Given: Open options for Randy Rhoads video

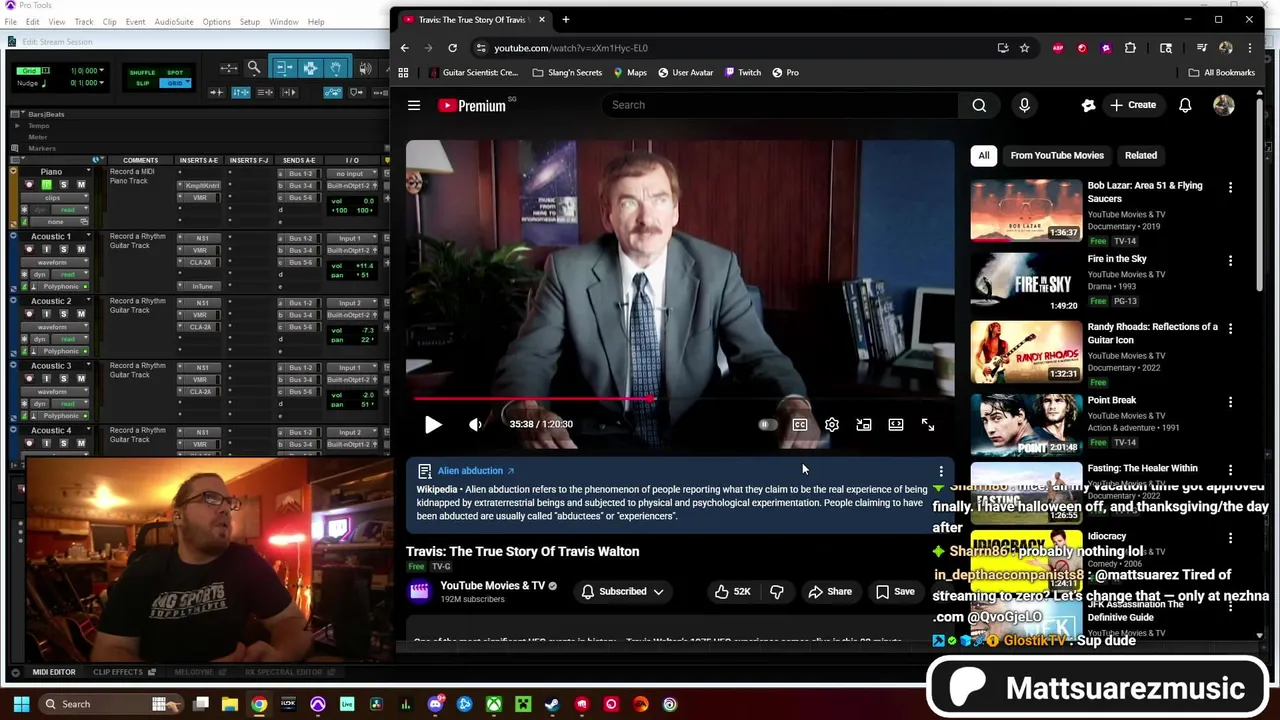Looking at the screenshot, I should tap(1230, 328).
